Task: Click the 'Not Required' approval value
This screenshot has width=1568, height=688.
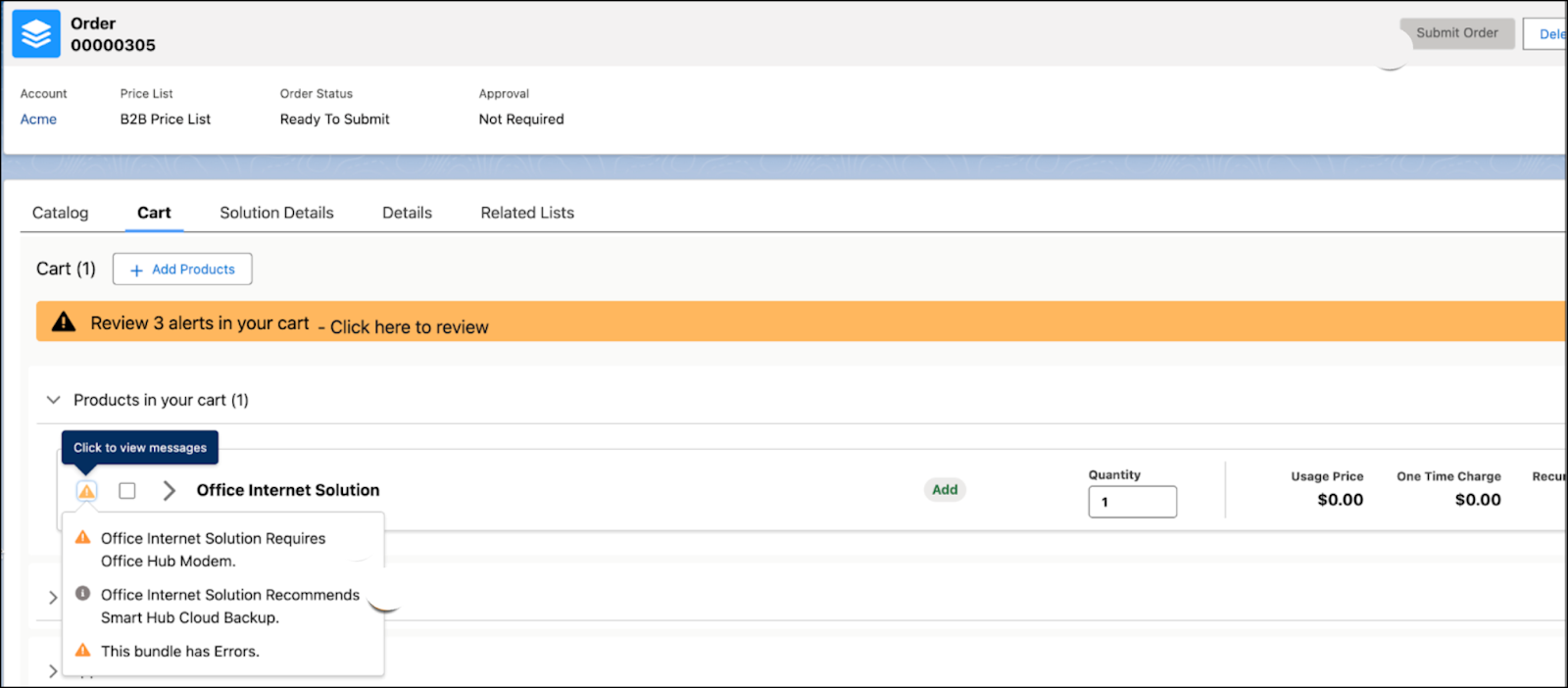Action: (x=521, y=120)
